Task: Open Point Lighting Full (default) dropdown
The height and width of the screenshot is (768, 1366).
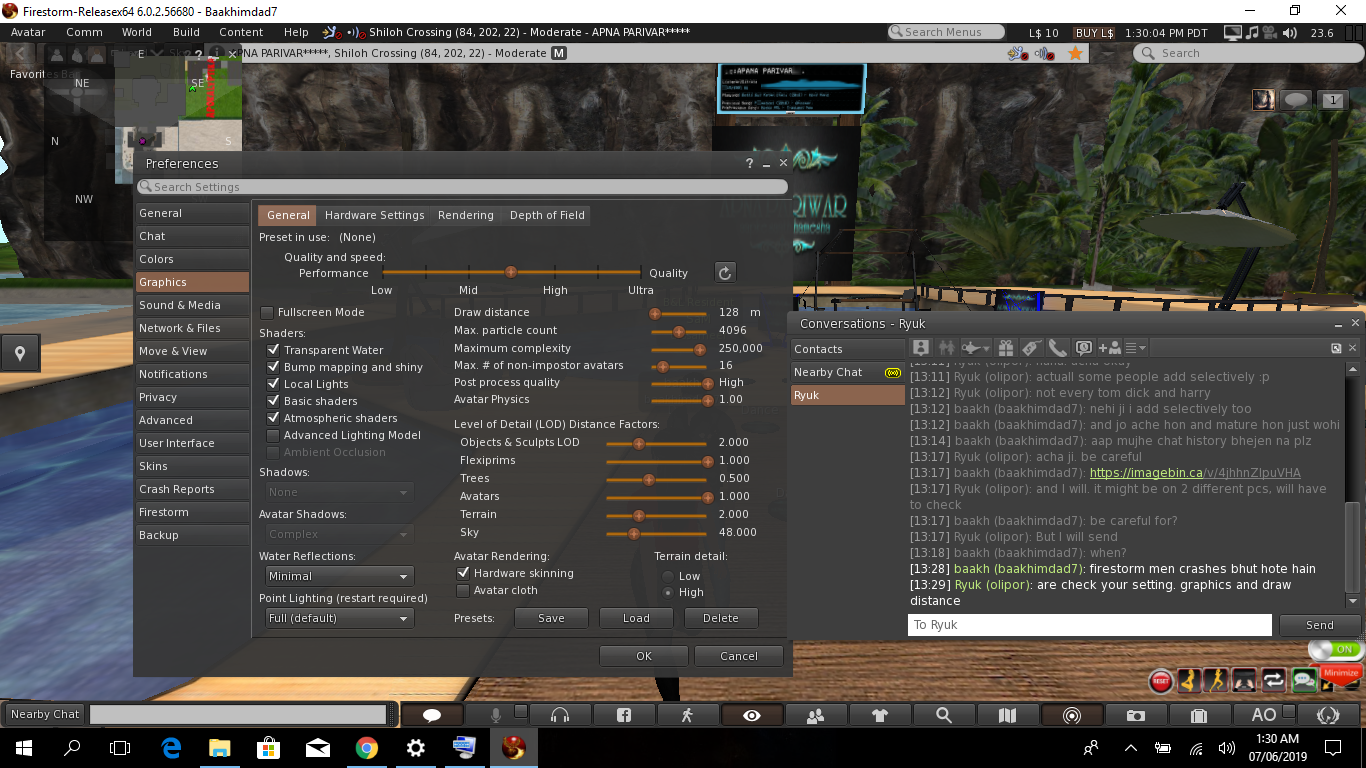Action: 339,618
